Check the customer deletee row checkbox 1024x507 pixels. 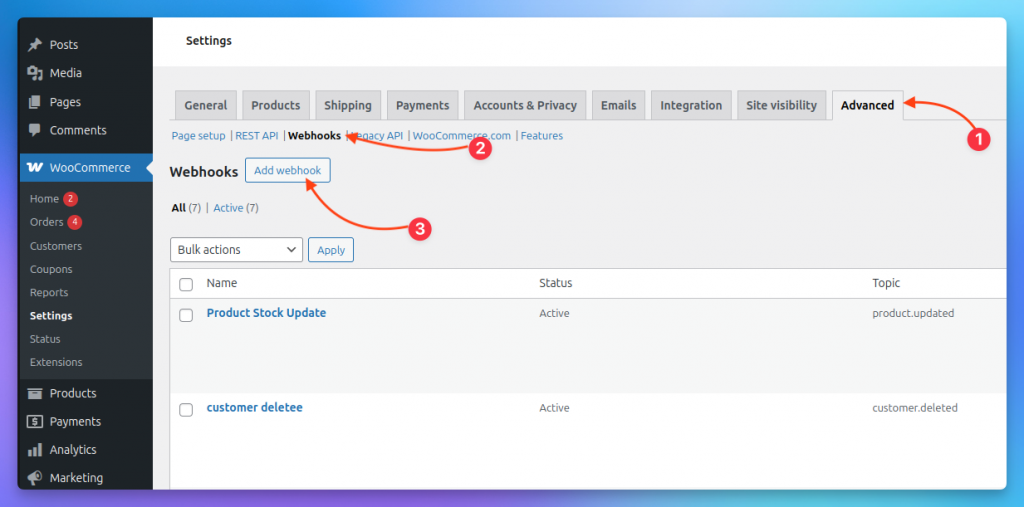(x=186, y=410)
